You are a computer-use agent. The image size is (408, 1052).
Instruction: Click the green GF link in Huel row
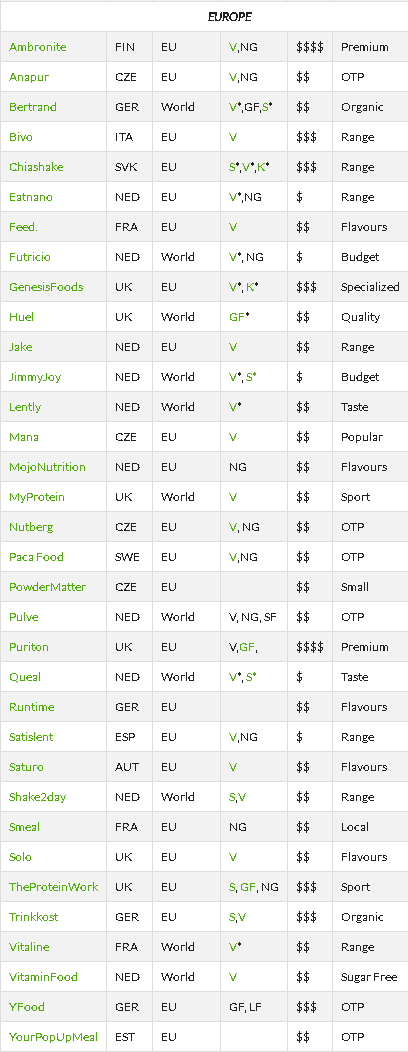click(237, 317)
